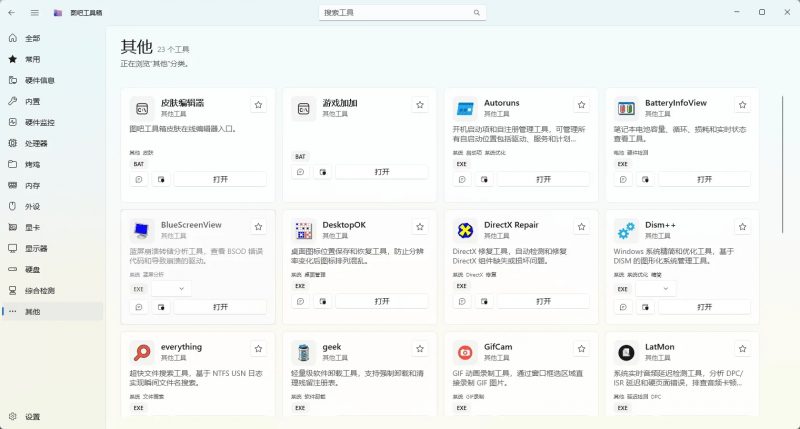Open file location icon for Dism++

pyautogui.click(x=645, y=307)
